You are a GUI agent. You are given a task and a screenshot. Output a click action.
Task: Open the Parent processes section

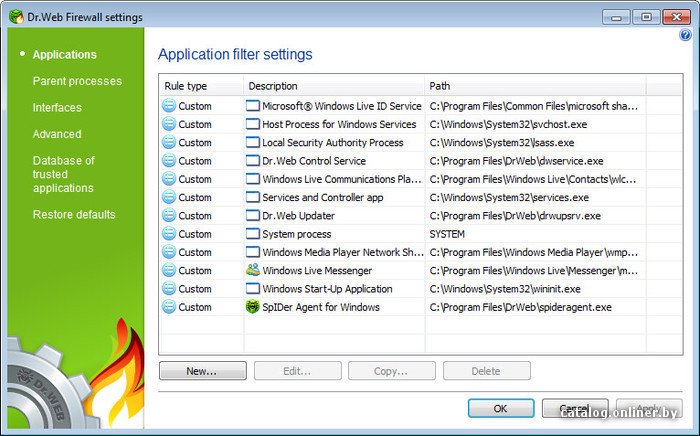tap(77, 81)
